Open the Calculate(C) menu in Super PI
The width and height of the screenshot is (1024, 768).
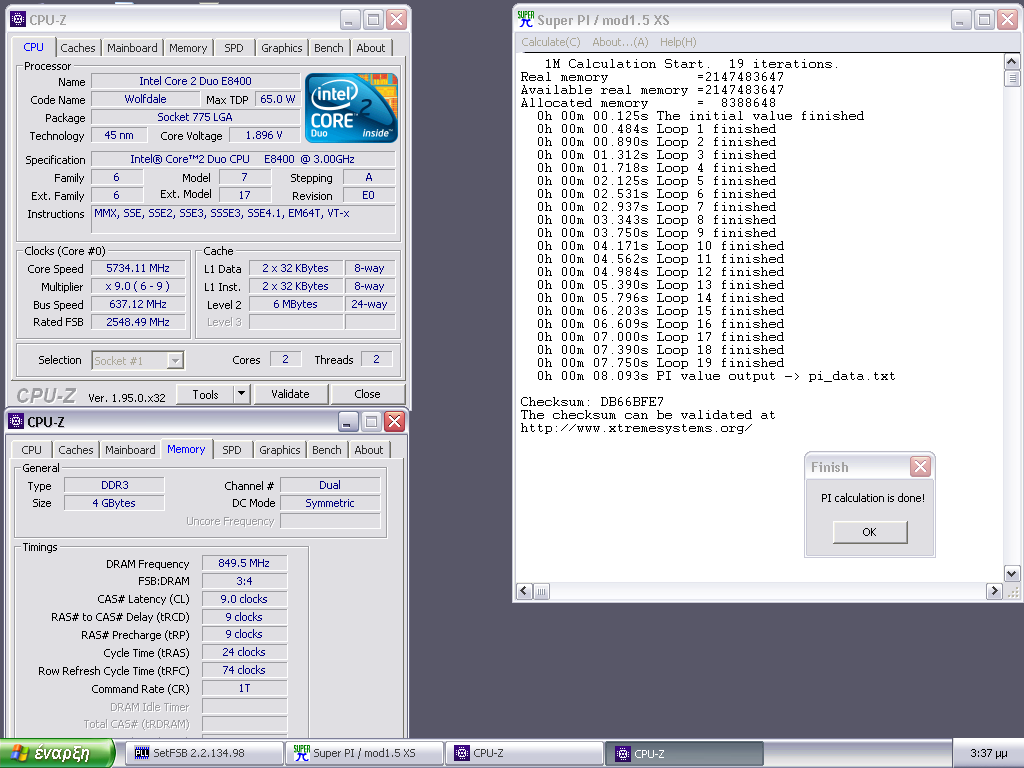tap(551, 42)
